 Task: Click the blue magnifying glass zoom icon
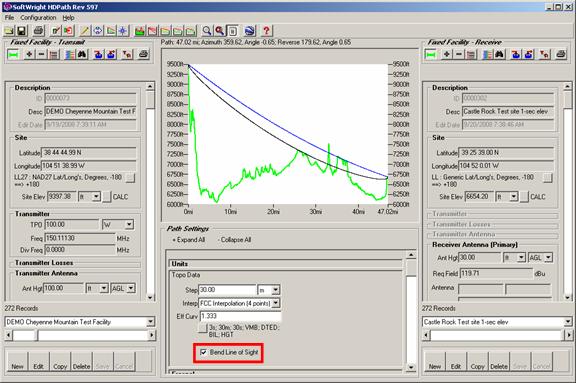point(207,31)
